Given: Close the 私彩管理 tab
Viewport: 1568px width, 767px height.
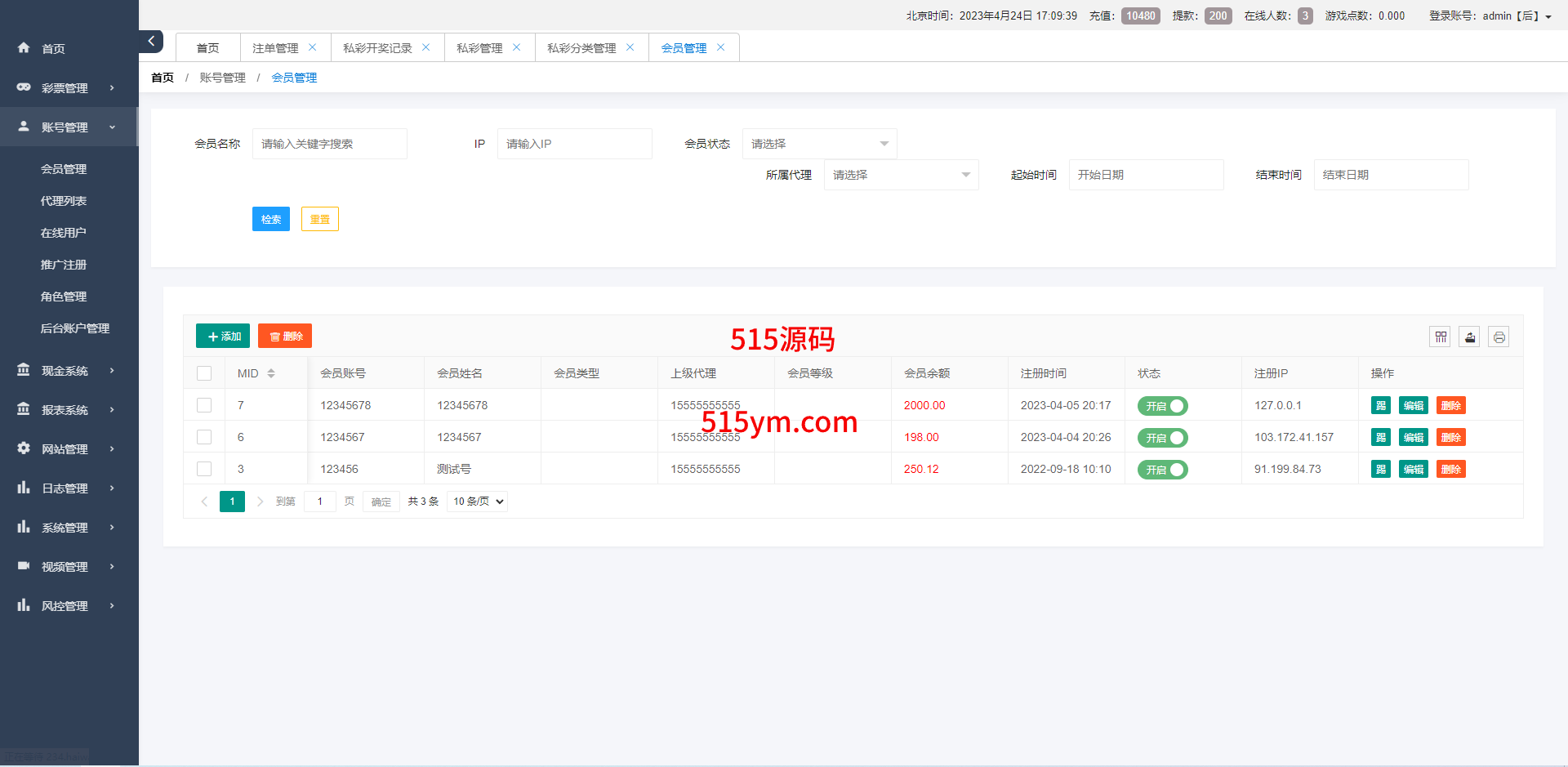Looking at the screenshot, I should (x=516, y=47).
